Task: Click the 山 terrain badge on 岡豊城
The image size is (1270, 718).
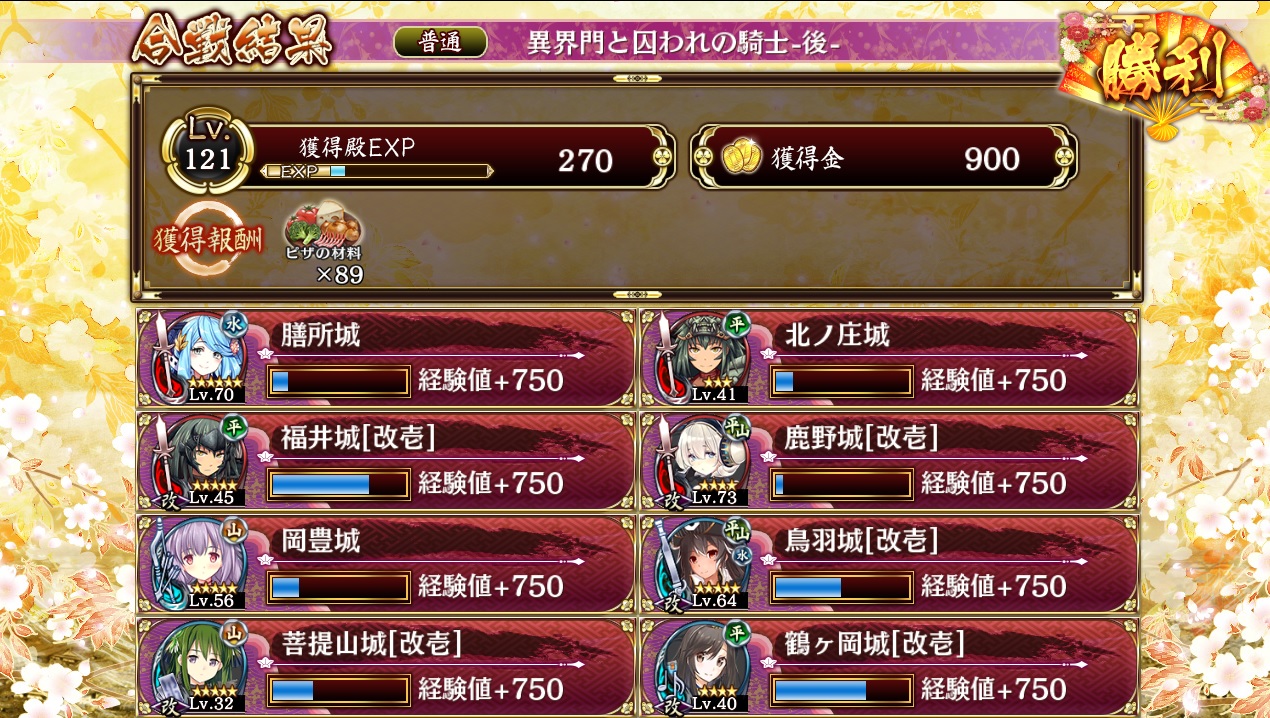Action: click(233, 530)
